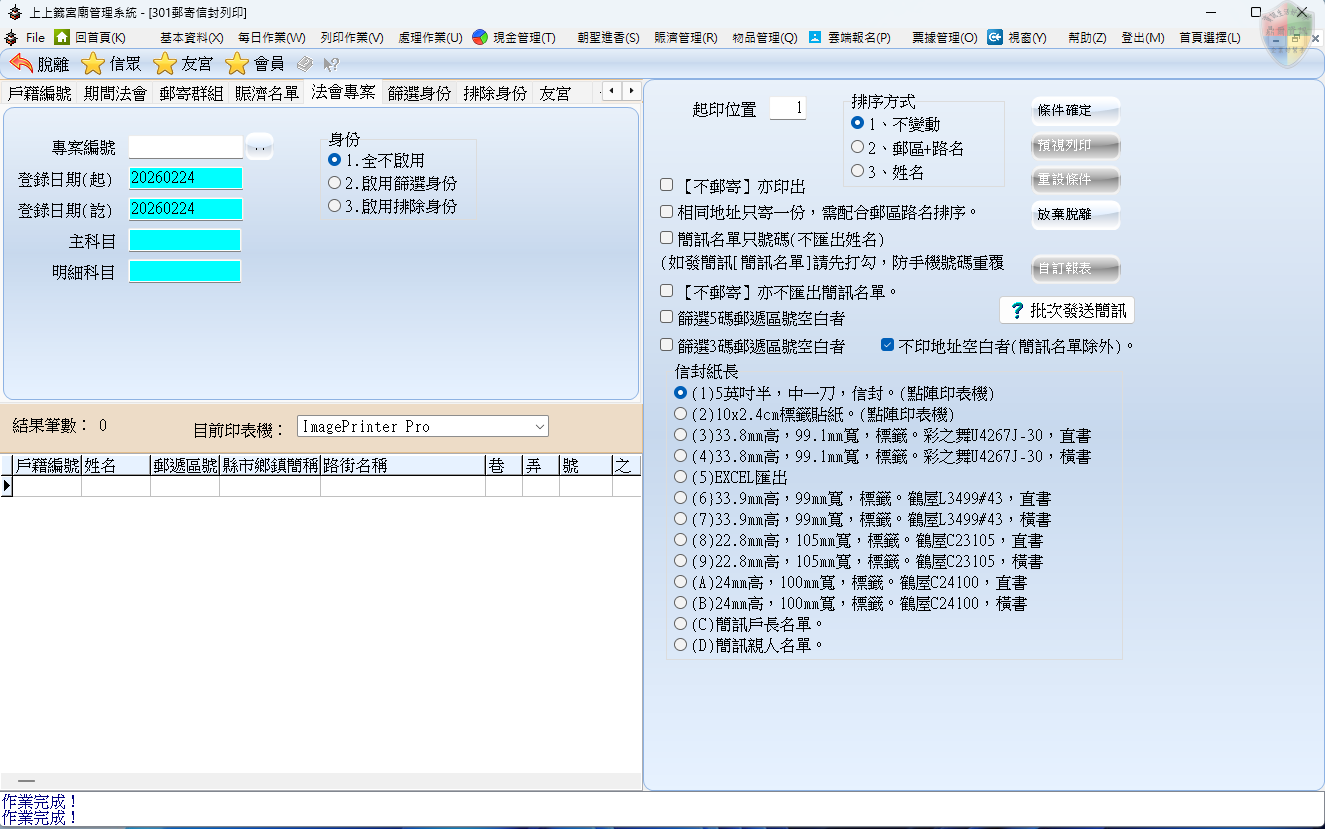This screenshot has height=829, width=1325.
Task: Select (5)EXCEL匯出 paper option
Action: 681,477
